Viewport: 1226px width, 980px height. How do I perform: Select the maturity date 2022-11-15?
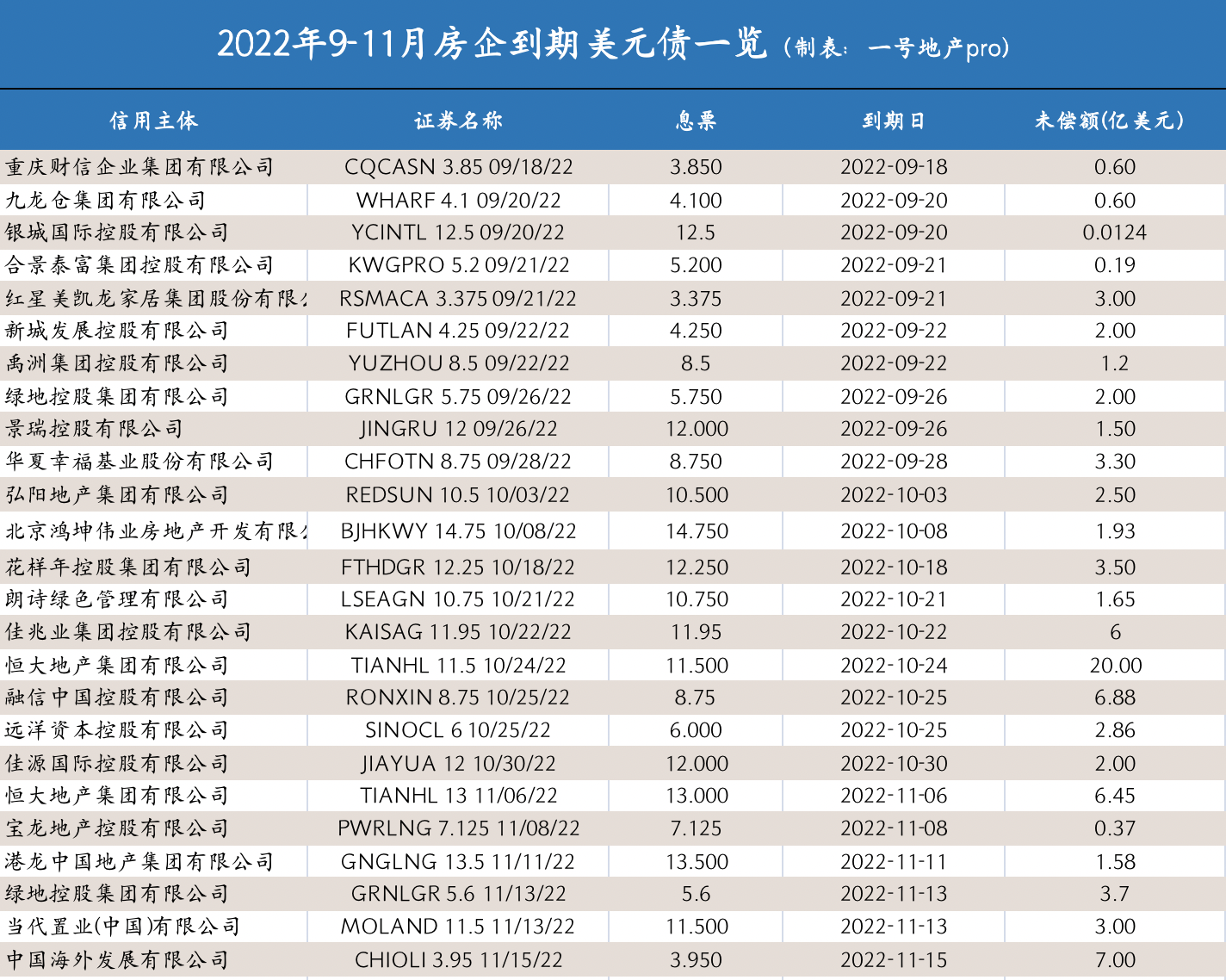894,960
